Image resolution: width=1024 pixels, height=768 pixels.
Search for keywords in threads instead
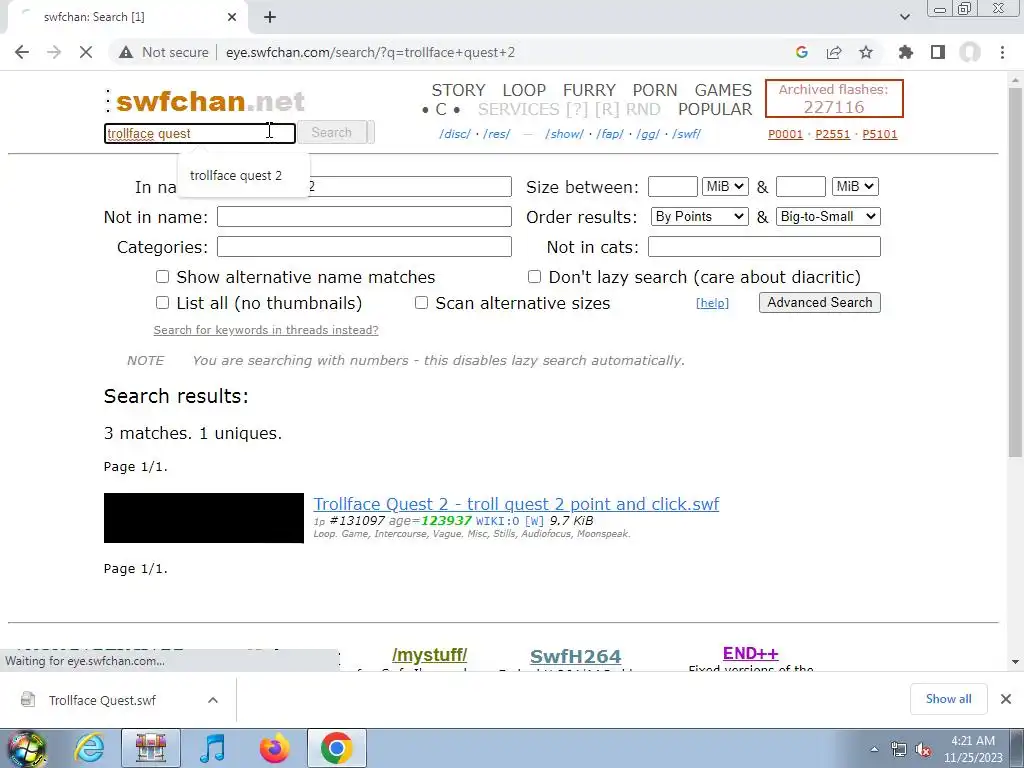coord(266,330)
